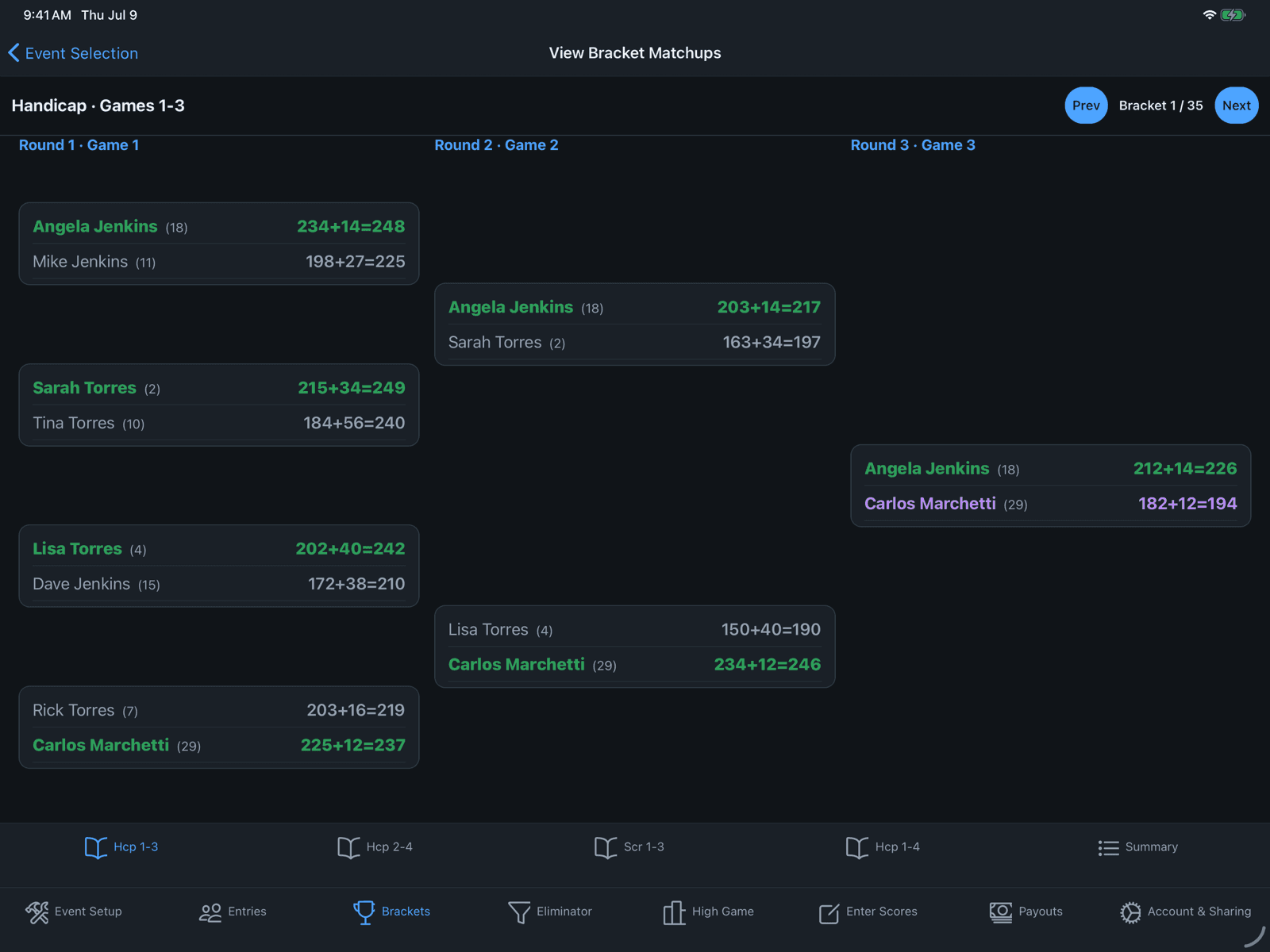Viewport: 1270px width, 952px height.
Task: Click score 234+14=248
Action: point(351,226)
